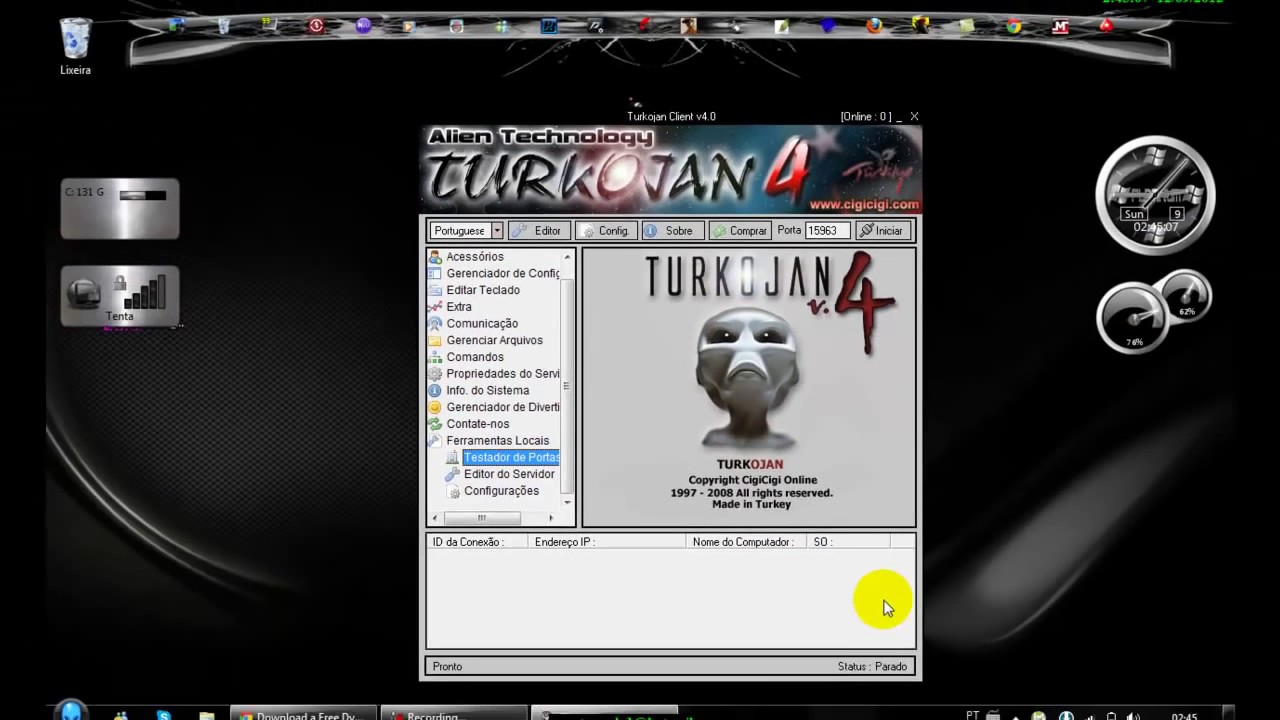This screenshot has height=720, width=1280.
Task: Click the Pronto status bar text
Action: point(447,667)
